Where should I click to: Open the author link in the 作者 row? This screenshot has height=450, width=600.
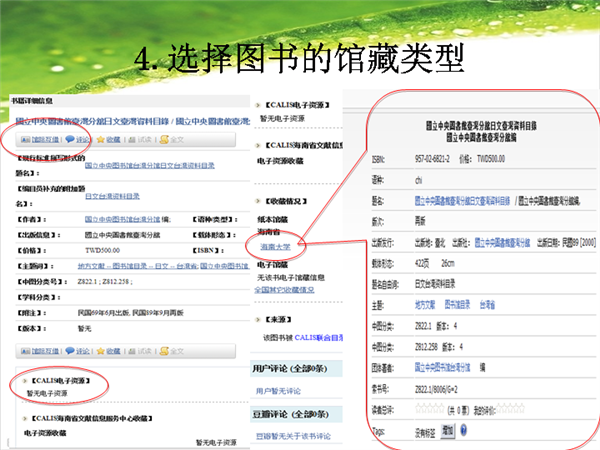pyautogui.click(x=122, y=219)
